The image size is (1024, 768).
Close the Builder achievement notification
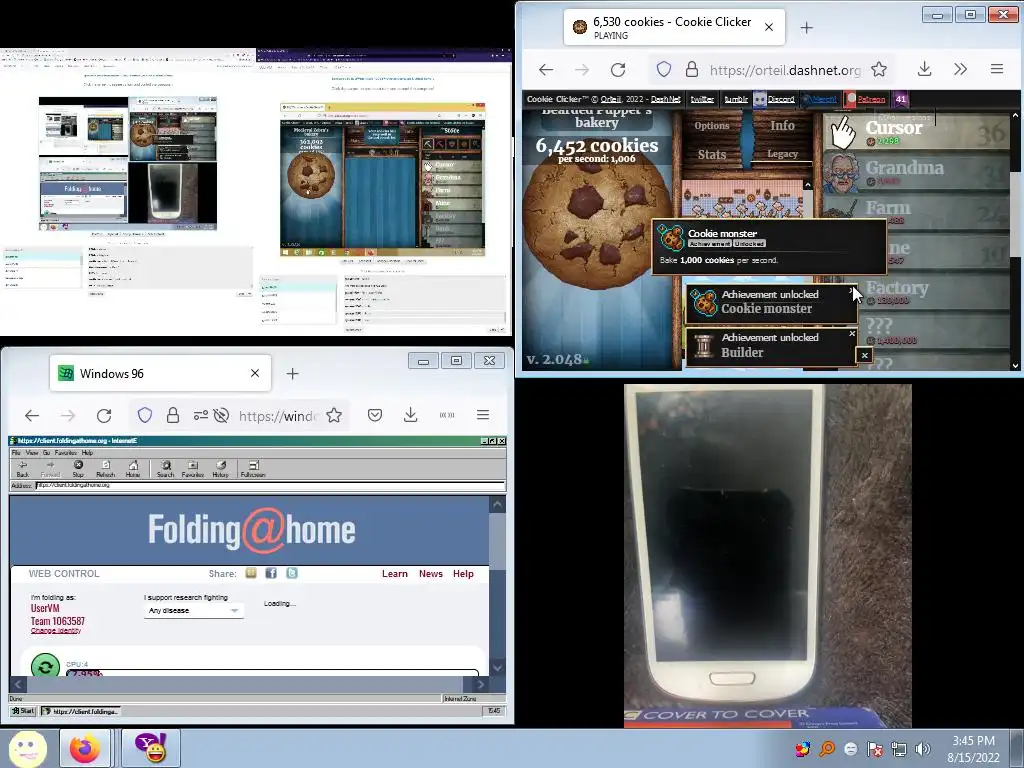point(852,333)
